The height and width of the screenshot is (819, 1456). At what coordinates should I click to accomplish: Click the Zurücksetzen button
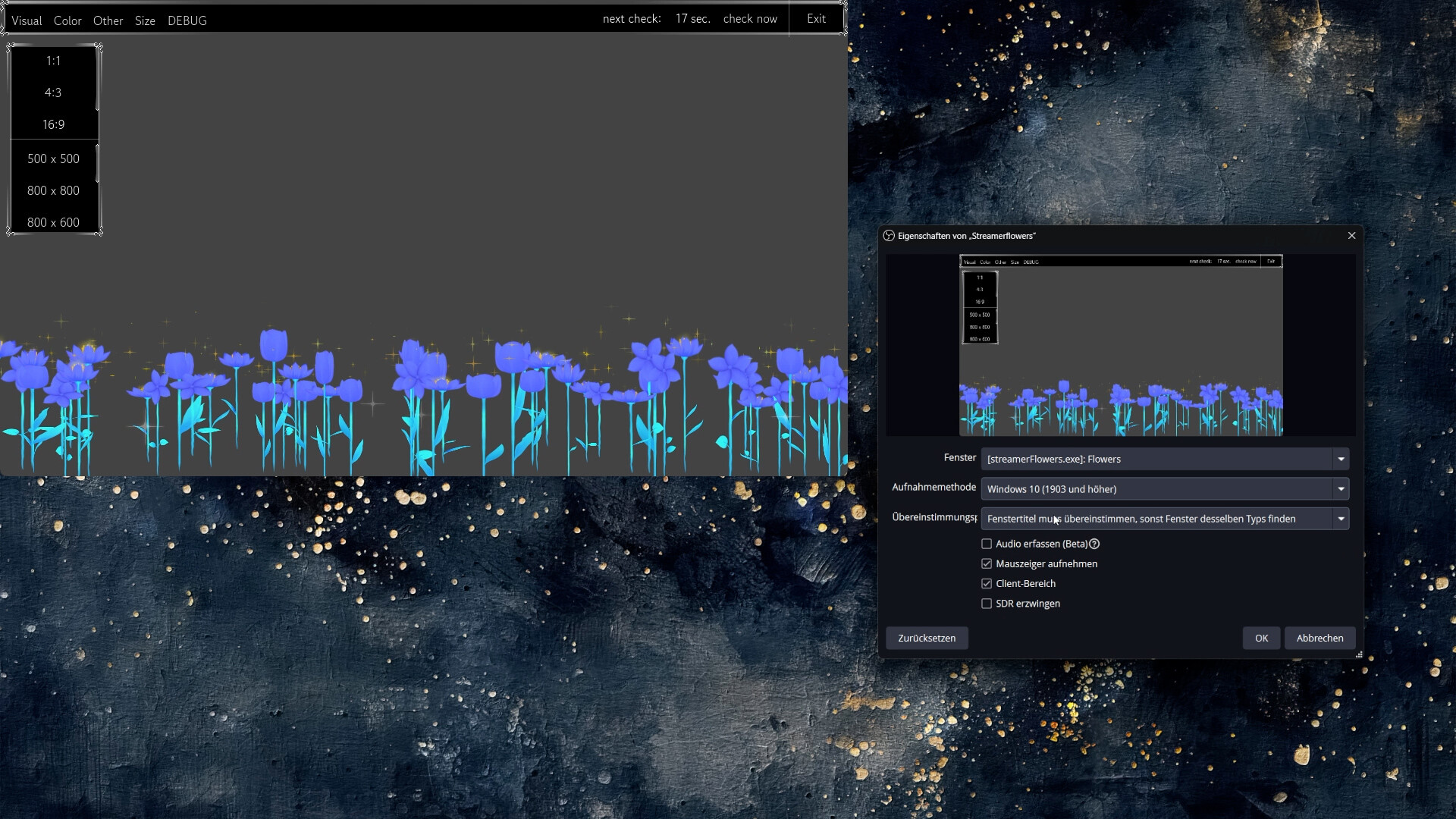point(927,638)
